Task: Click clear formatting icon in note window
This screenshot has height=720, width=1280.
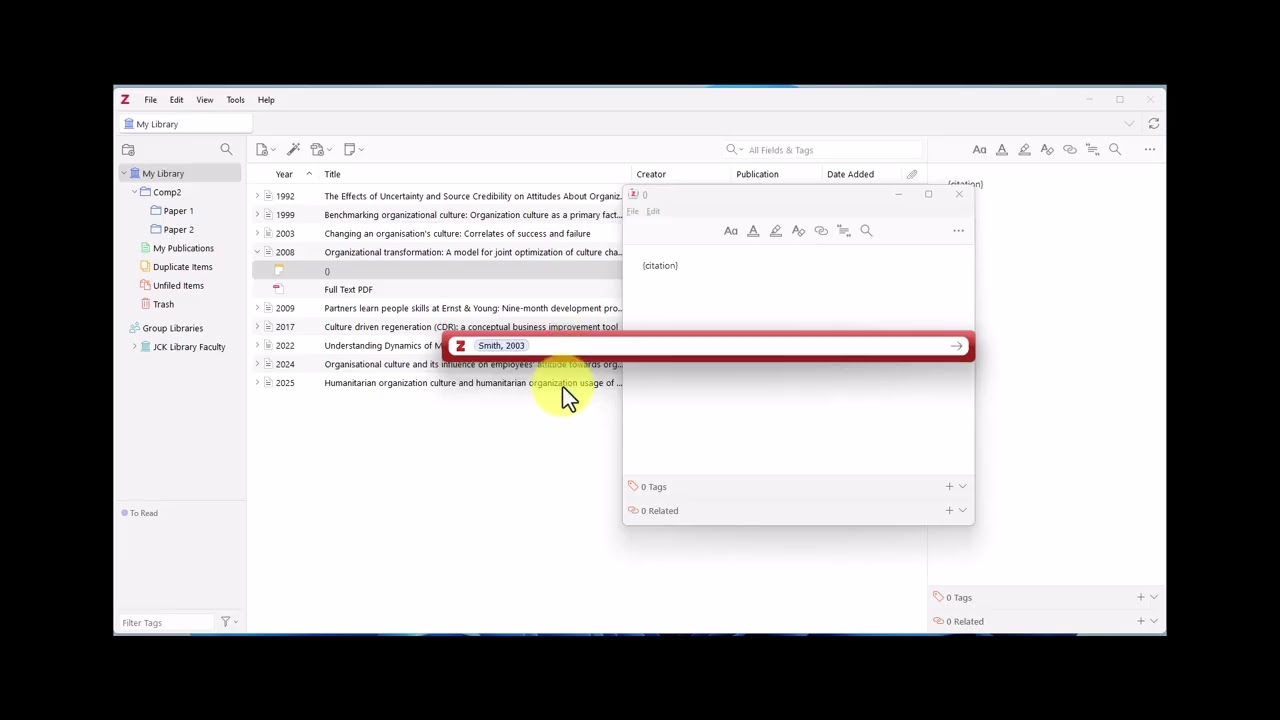Action: pos(798,231)
